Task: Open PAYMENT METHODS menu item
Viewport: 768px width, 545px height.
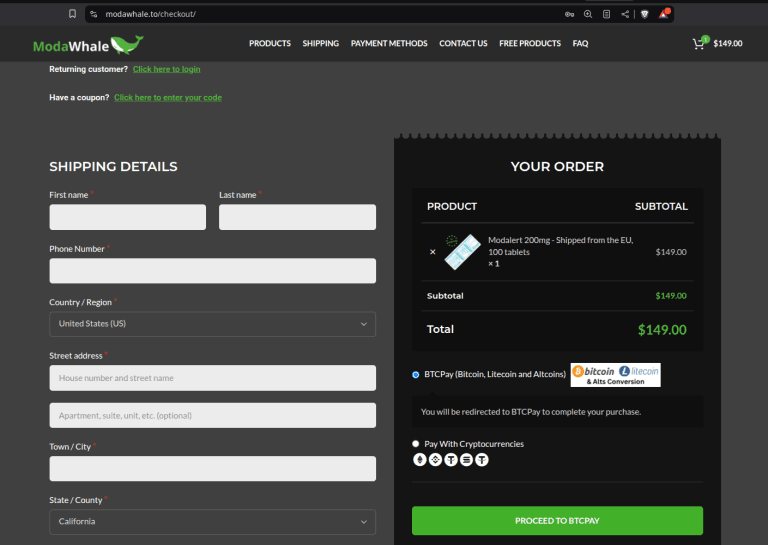Action: pyautogui.click(x=389, y=44)
